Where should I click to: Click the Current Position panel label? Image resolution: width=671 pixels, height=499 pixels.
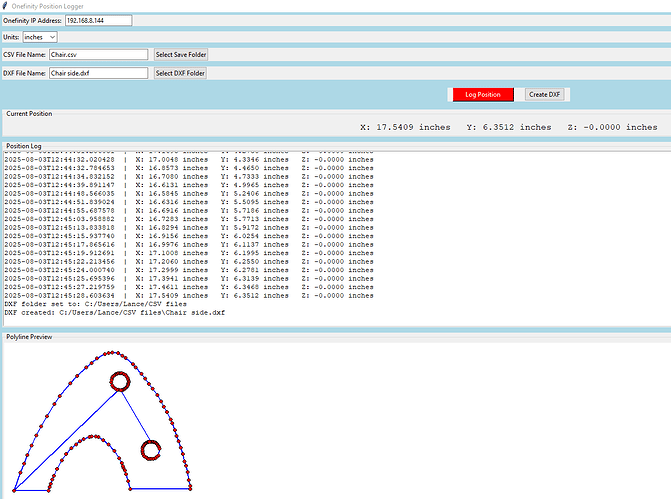point(29,113)
